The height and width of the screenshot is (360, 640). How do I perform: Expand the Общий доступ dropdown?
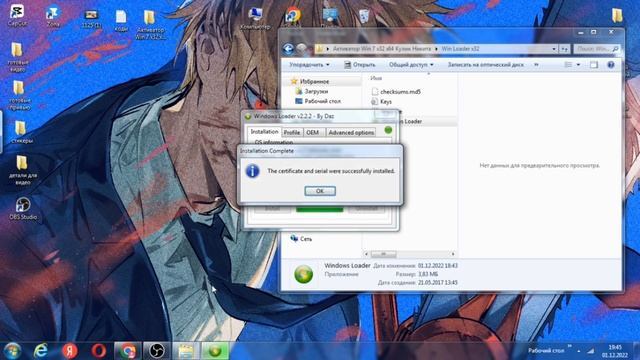411,64
